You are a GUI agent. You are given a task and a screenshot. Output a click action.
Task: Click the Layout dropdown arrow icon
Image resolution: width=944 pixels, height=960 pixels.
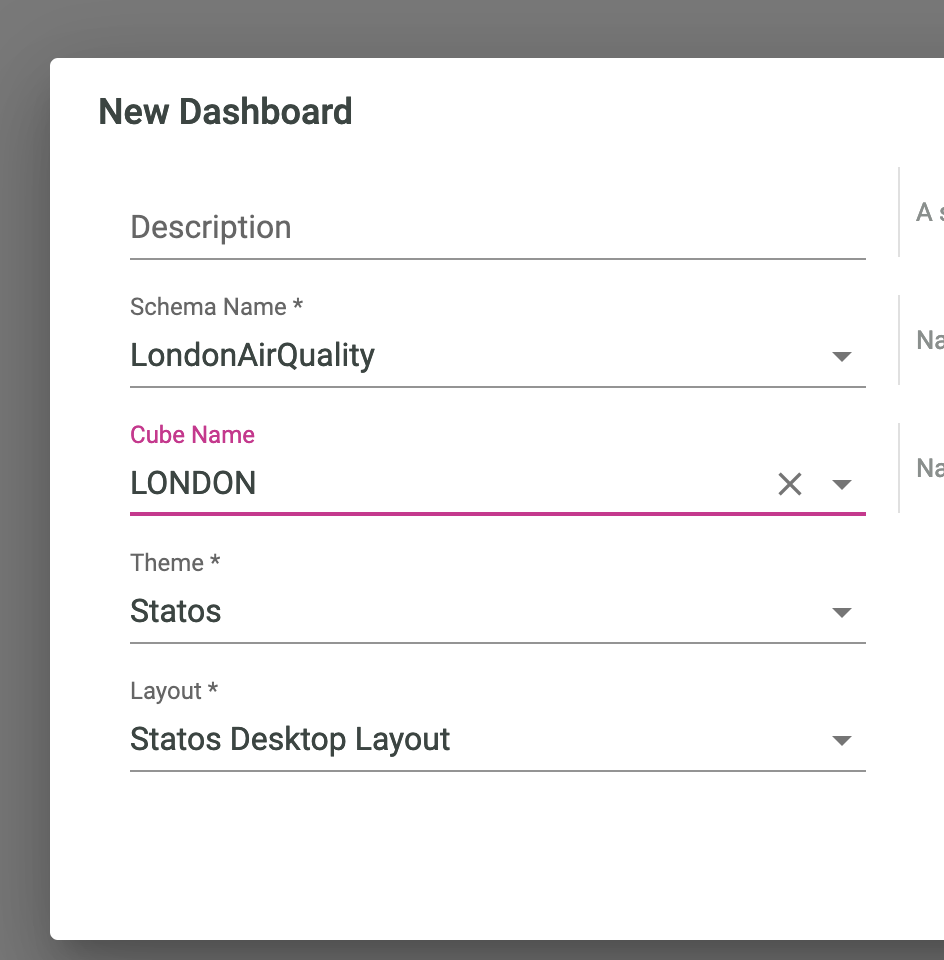click(x=843, y=740)
